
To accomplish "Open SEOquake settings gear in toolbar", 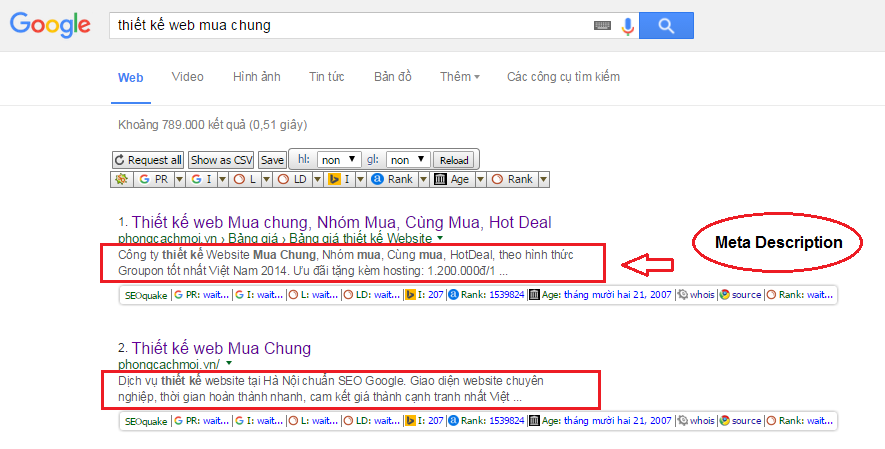I will pos(121,179).
